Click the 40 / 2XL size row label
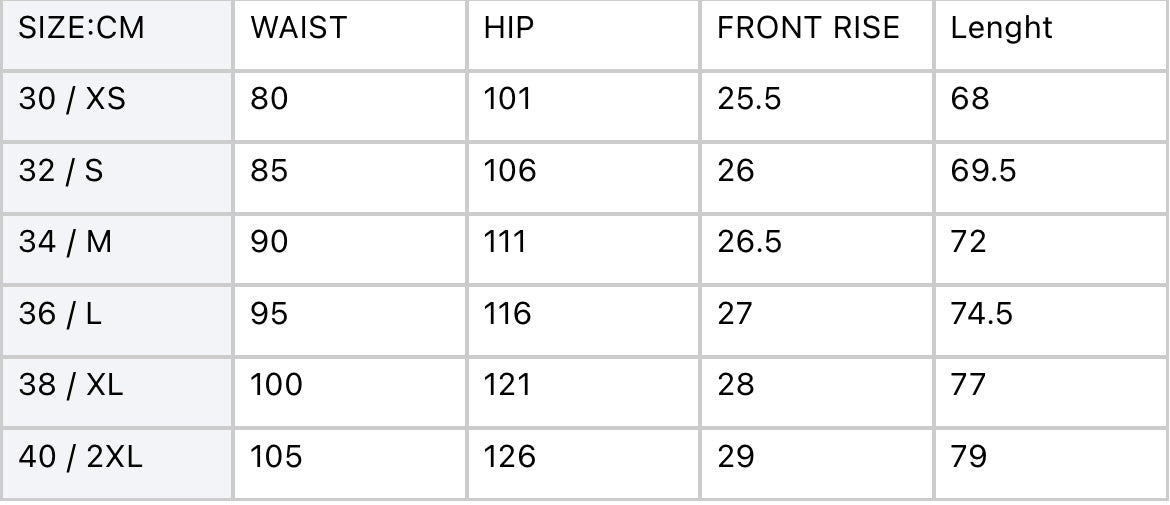This screenshot has width=1170, height=505. click(81, 457)
